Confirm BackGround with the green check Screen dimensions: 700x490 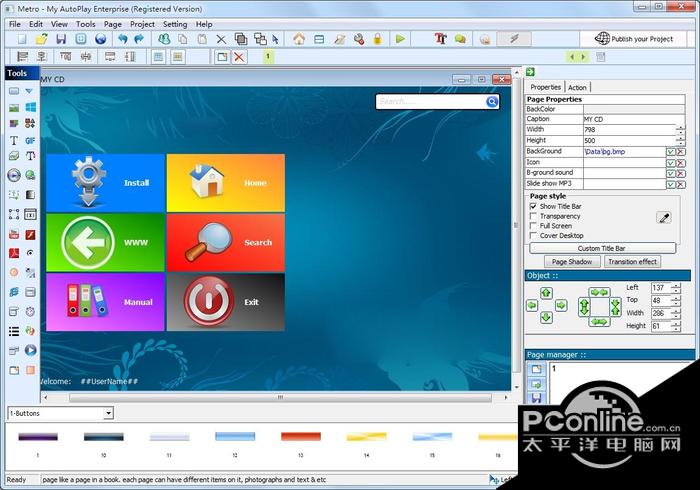(x=671, y=152)
